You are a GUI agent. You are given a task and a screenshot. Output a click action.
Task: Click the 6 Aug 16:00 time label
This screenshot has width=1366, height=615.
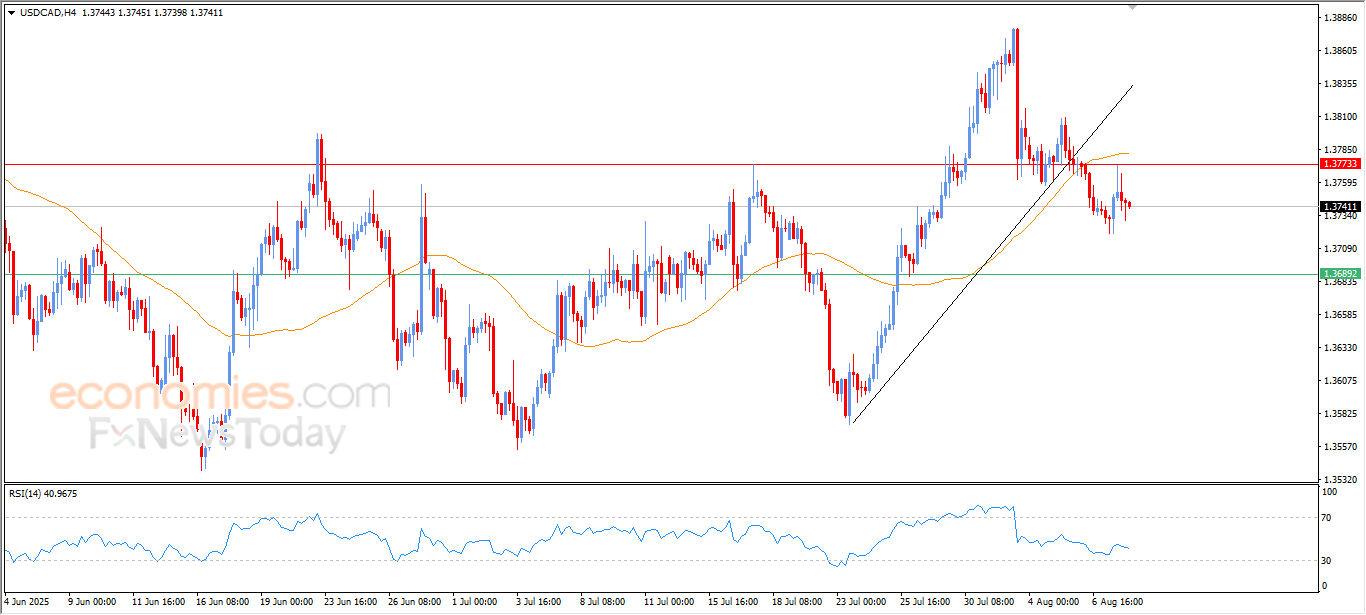click(x=1118, y=602)
